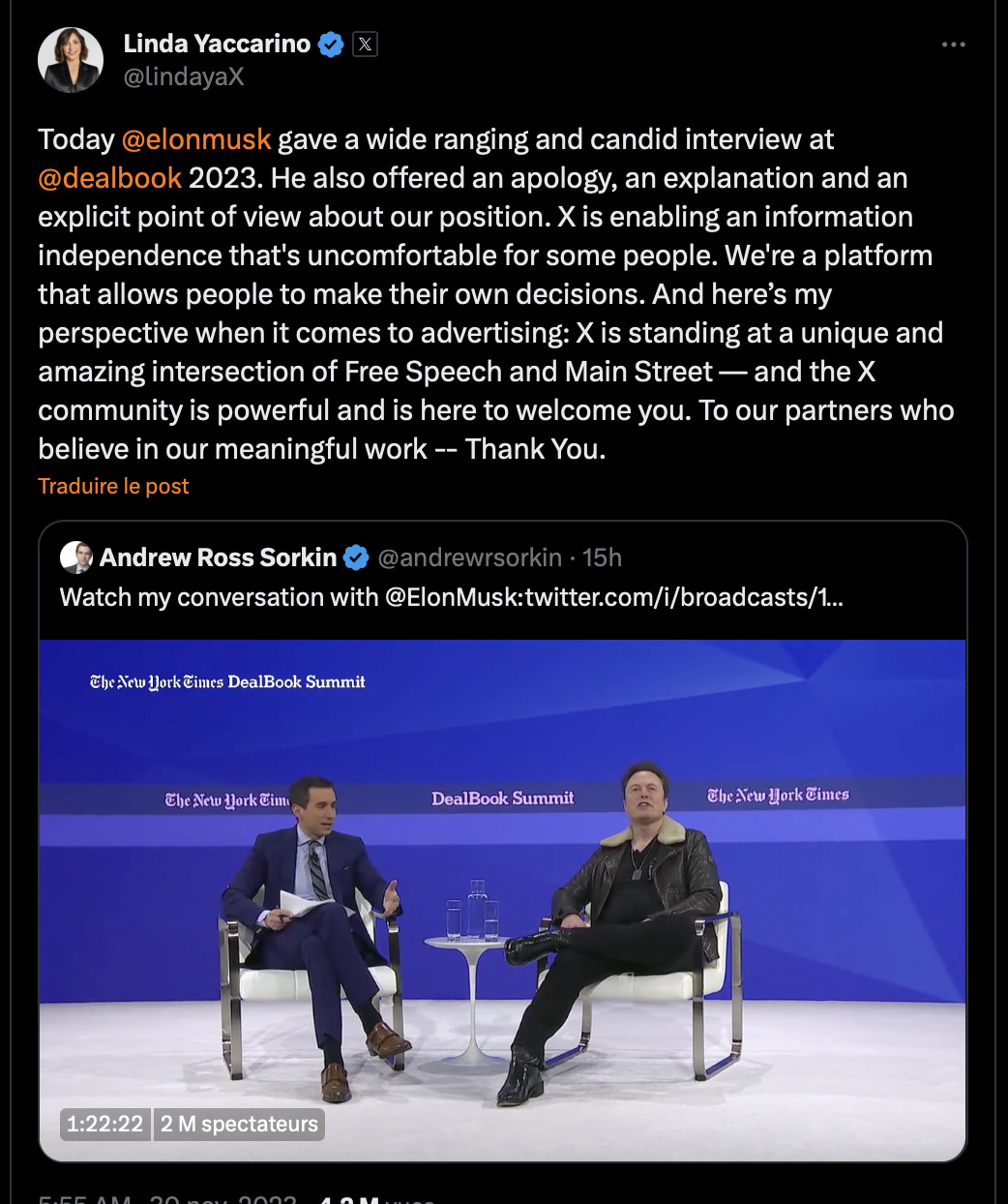Click the blue verified badge beside Linda Yaccarino

(331, 45)
